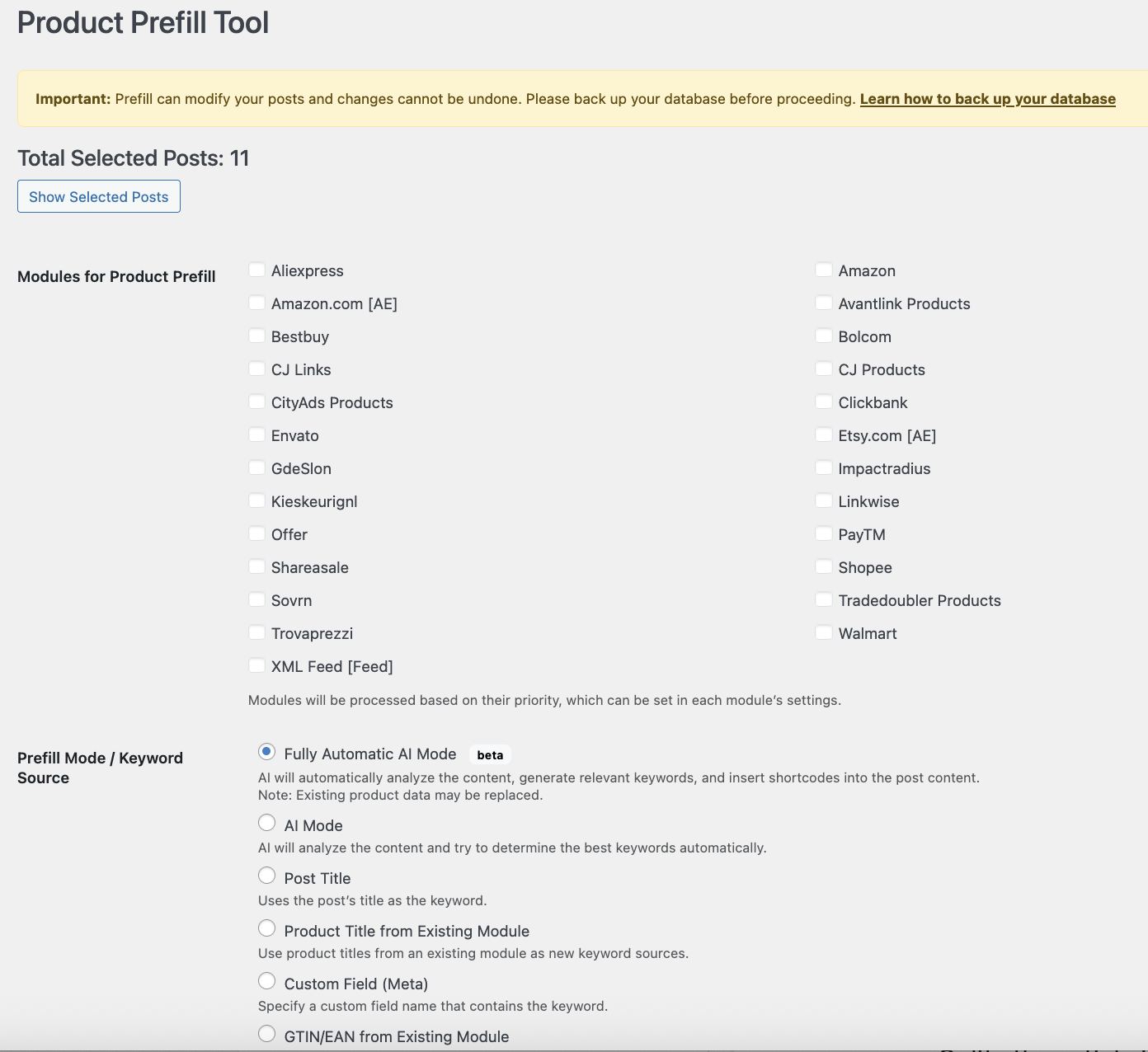Viewport: 1148px width, 1052px height.
Task: Check the Tradedoubler Products checkbox
Action: pos(824,600)
